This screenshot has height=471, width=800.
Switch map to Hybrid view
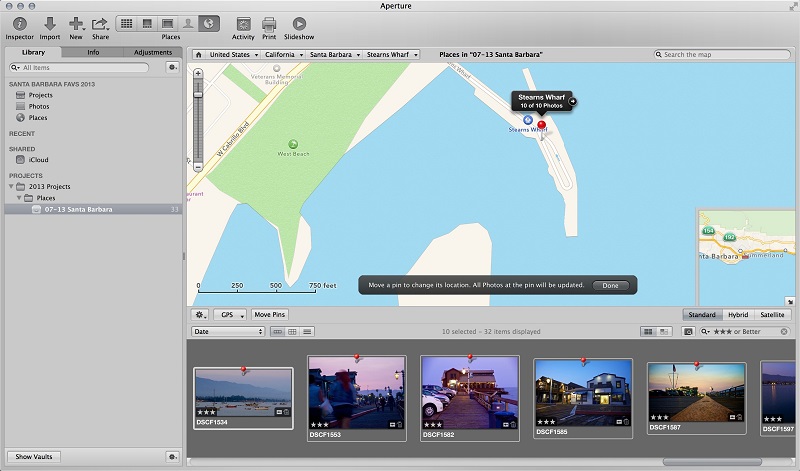[x=738, y=315]
